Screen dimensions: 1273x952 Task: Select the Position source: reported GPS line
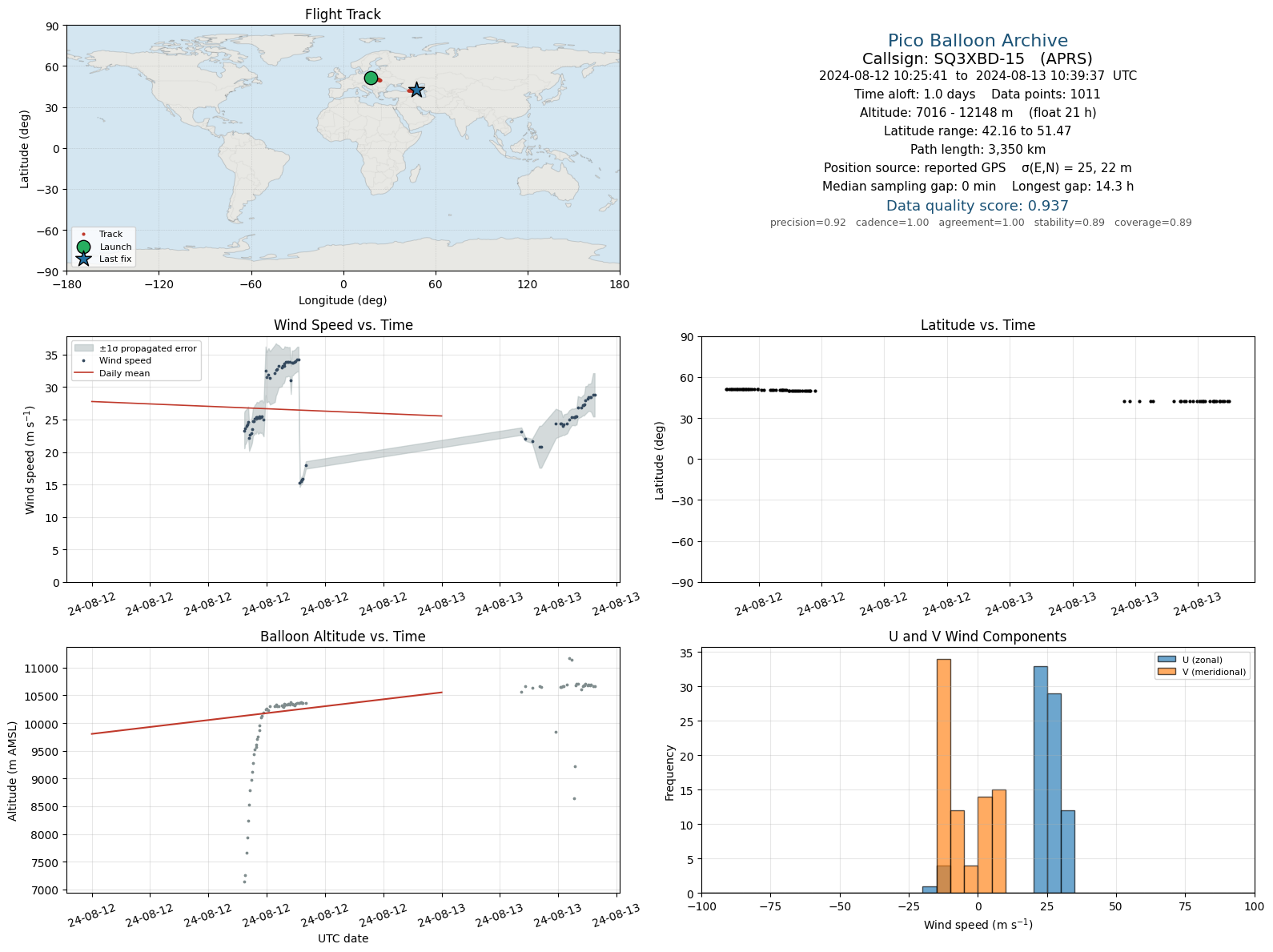978,168
